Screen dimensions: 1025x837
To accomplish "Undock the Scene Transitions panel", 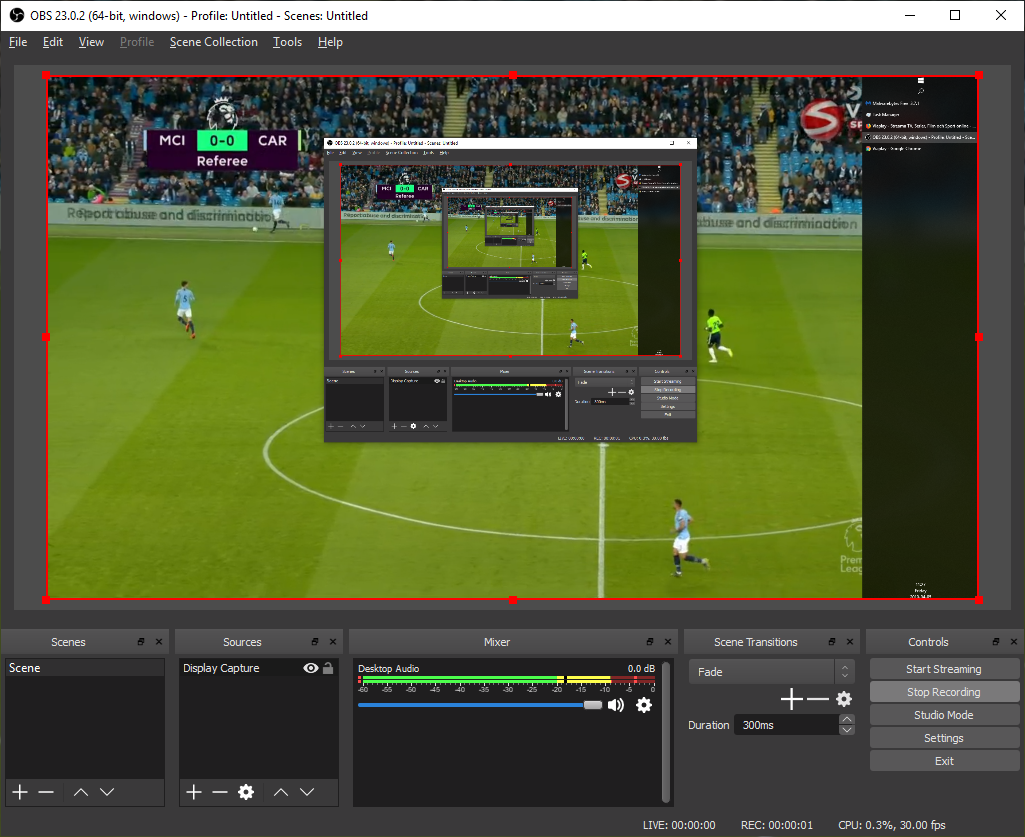I will 832,641.
